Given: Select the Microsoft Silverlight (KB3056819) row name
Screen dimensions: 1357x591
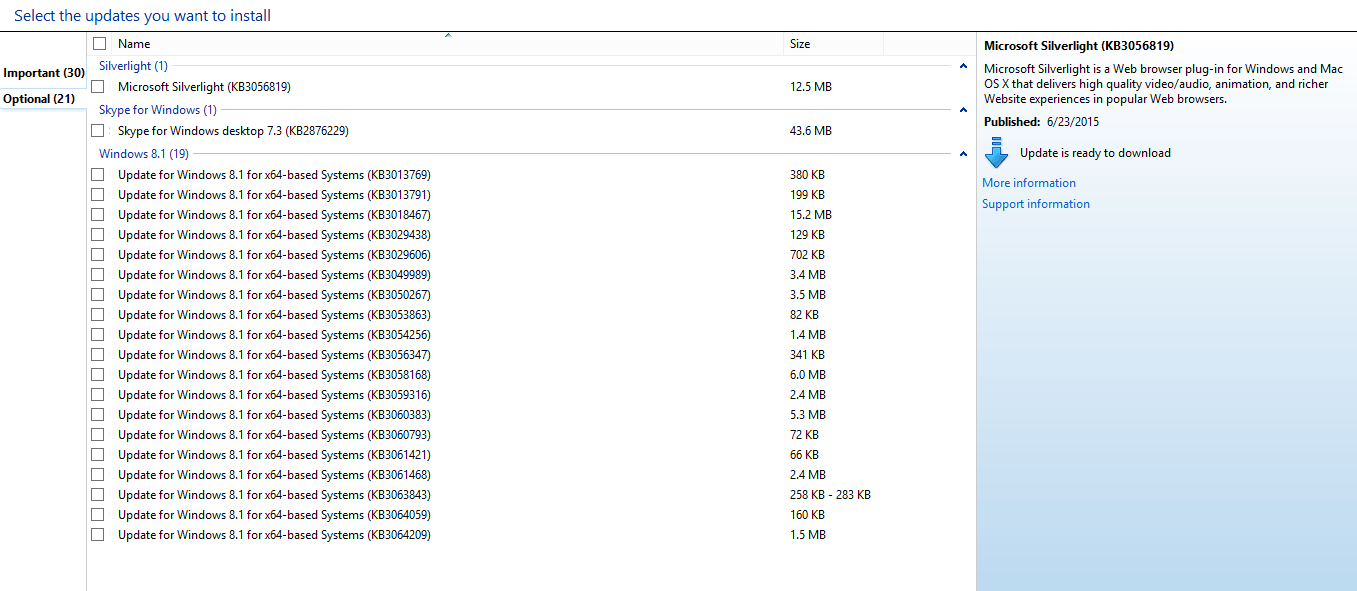Looking at the screenshot, I should [x=204, y=87].
